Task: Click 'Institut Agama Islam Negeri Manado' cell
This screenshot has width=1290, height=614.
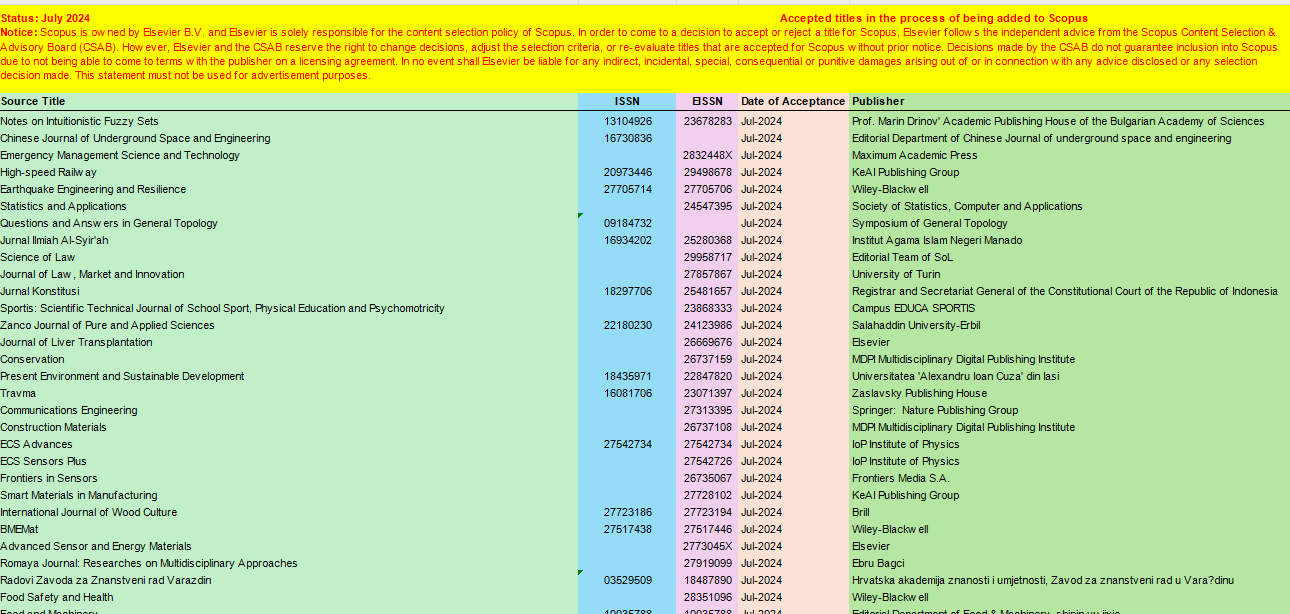Action: tap(1069, 240)
